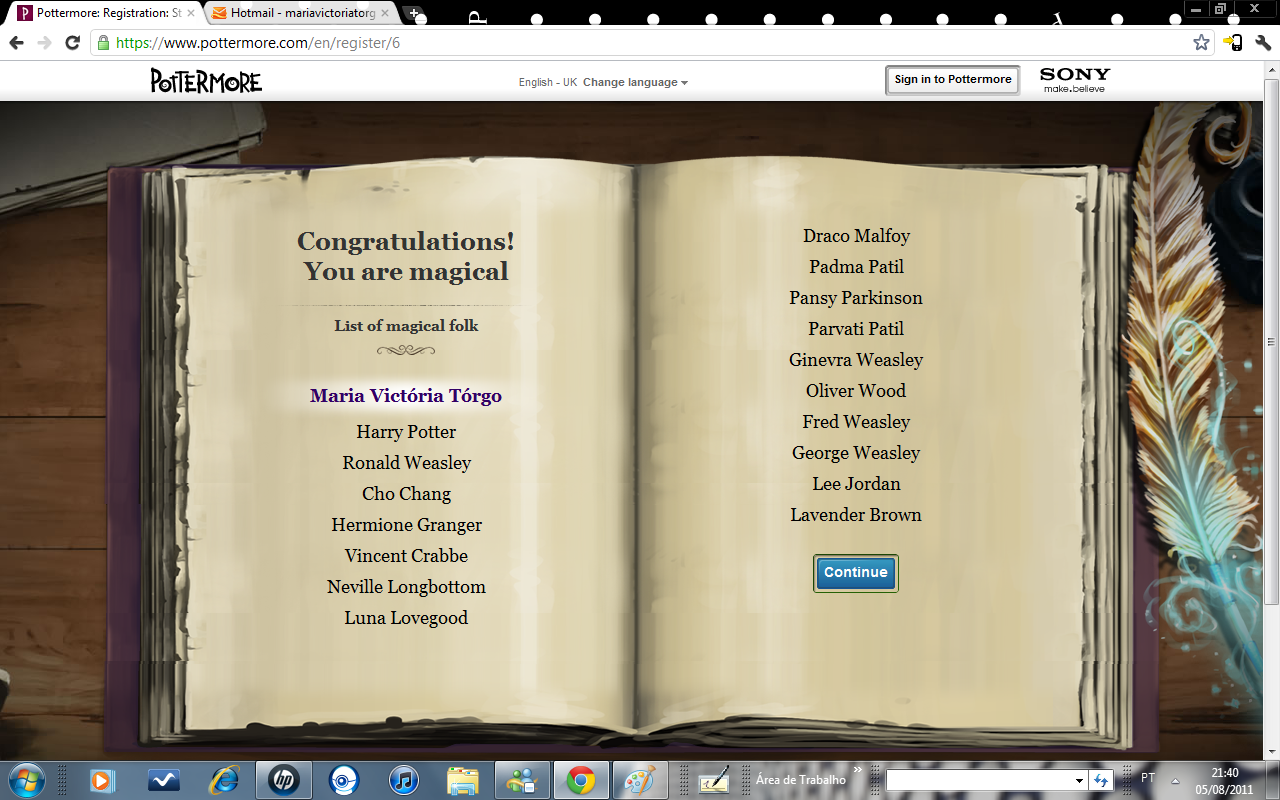
Task: Open the Change language dropdown
Action: pyautogui.click(x=636, y=82)
